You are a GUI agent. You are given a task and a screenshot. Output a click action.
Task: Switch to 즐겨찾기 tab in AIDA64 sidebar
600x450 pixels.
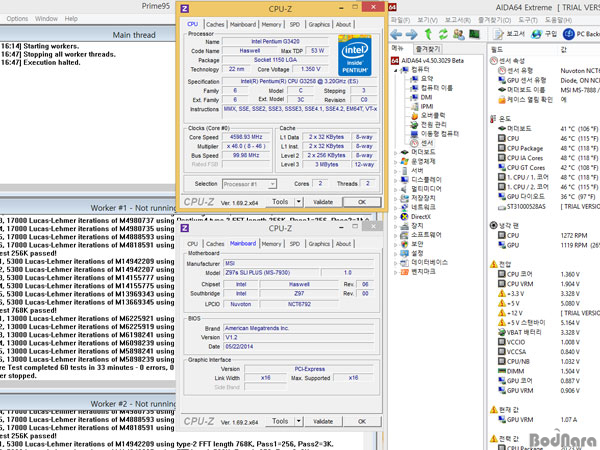428,49
